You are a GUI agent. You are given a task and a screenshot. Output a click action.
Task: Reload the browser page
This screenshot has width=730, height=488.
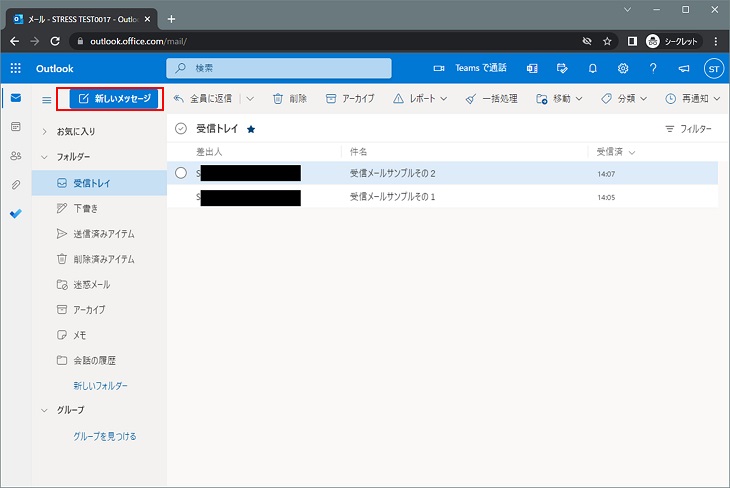coord(55,41)
